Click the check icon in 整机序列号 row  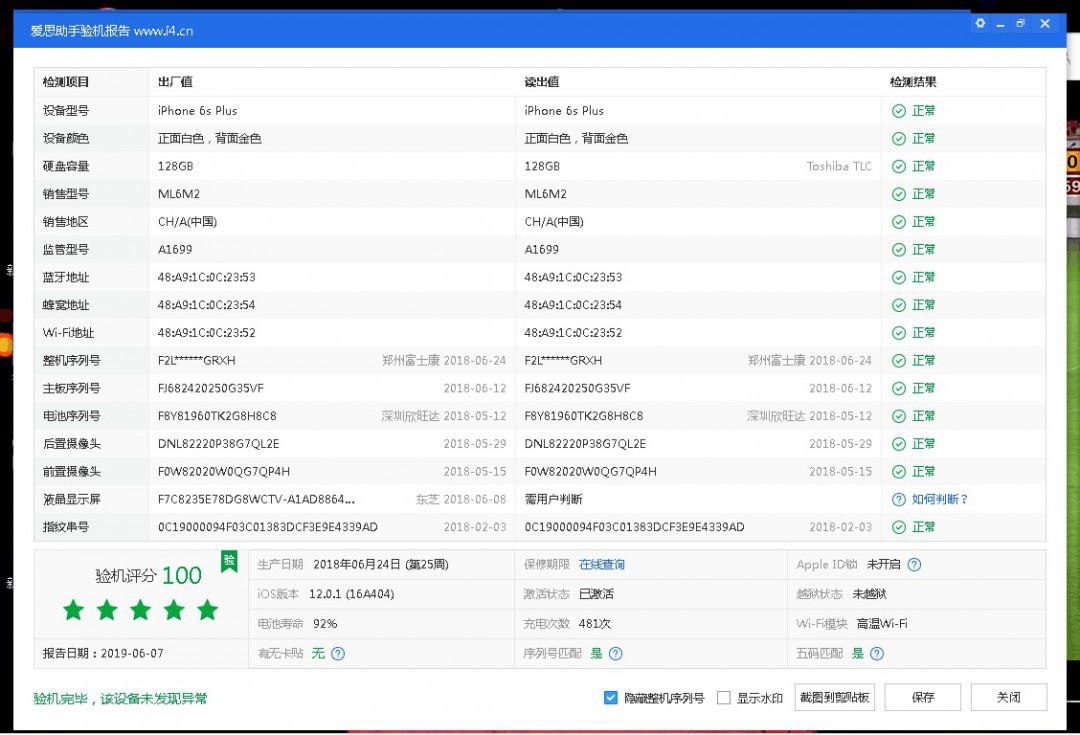[898, 360]
